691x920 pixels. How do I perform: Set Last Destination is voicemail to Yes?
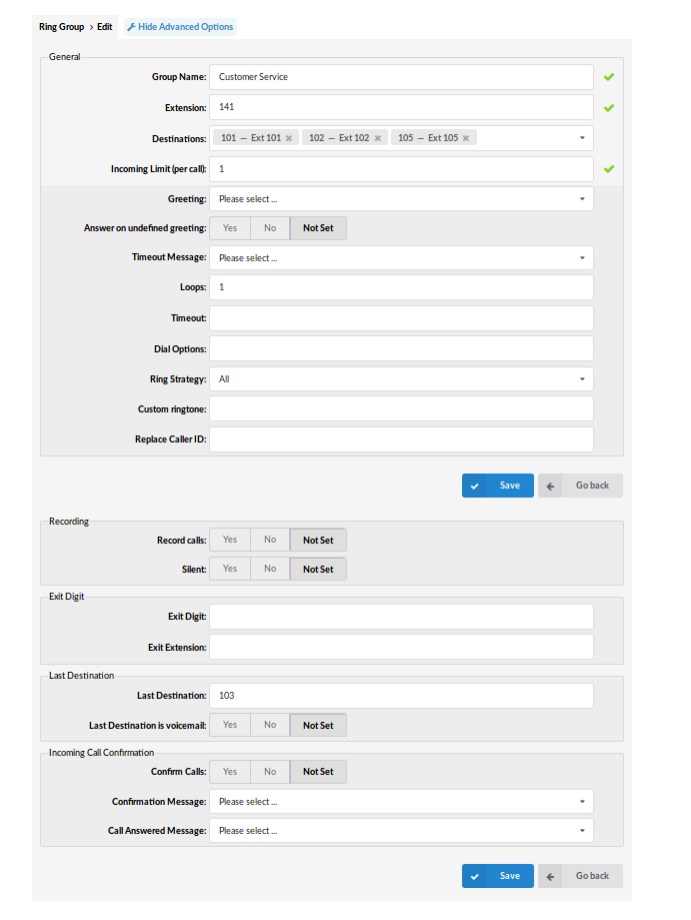(x=230, y=725)
